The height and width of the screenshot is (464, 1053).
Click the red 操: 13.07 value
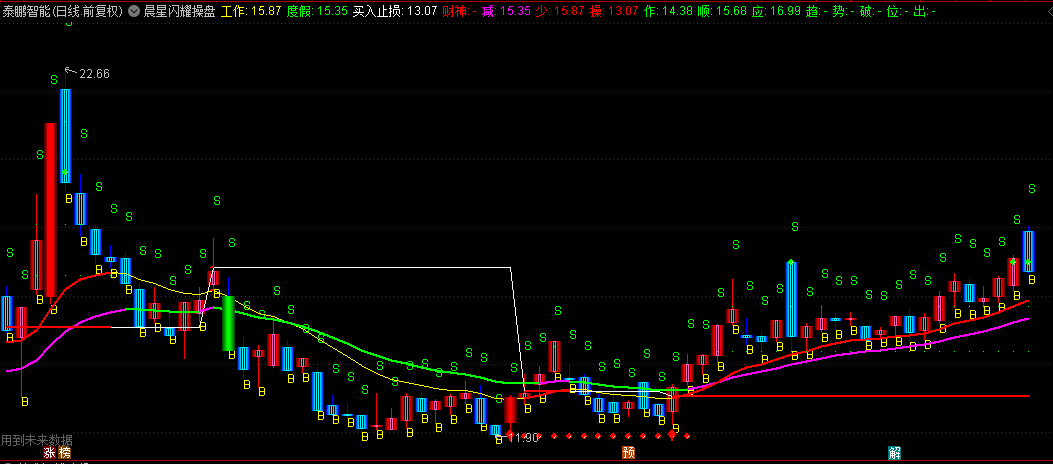point(615,11)
